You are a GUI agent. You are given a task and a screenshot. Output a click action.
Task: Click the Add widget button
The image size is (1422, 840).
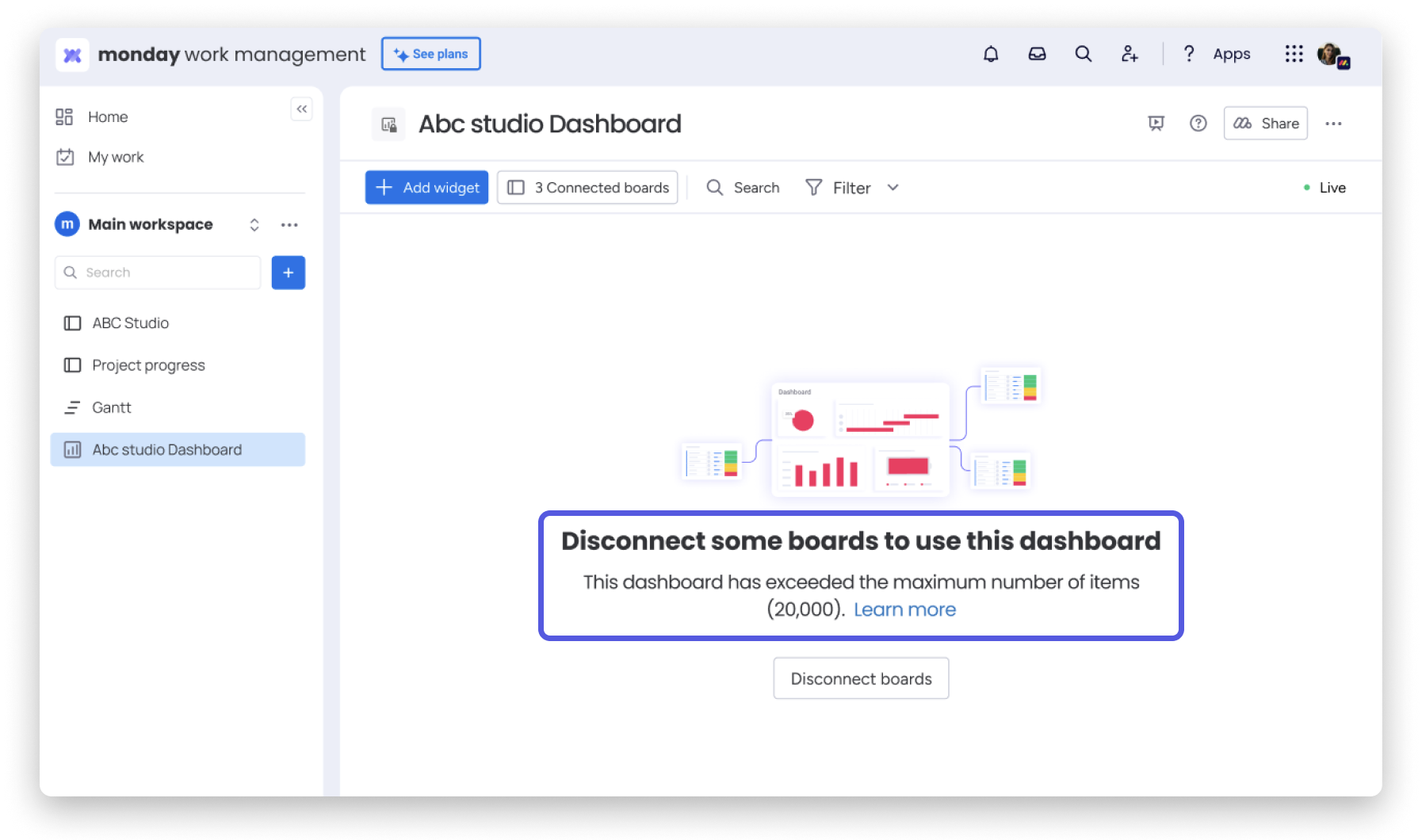[x=426, y=188]
